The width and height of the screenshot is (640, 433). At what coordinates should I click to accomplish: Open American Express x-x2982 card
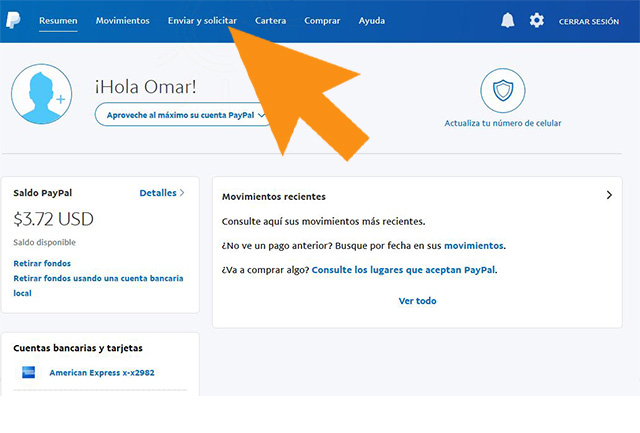pyautogui.click(x=102, y=373)
